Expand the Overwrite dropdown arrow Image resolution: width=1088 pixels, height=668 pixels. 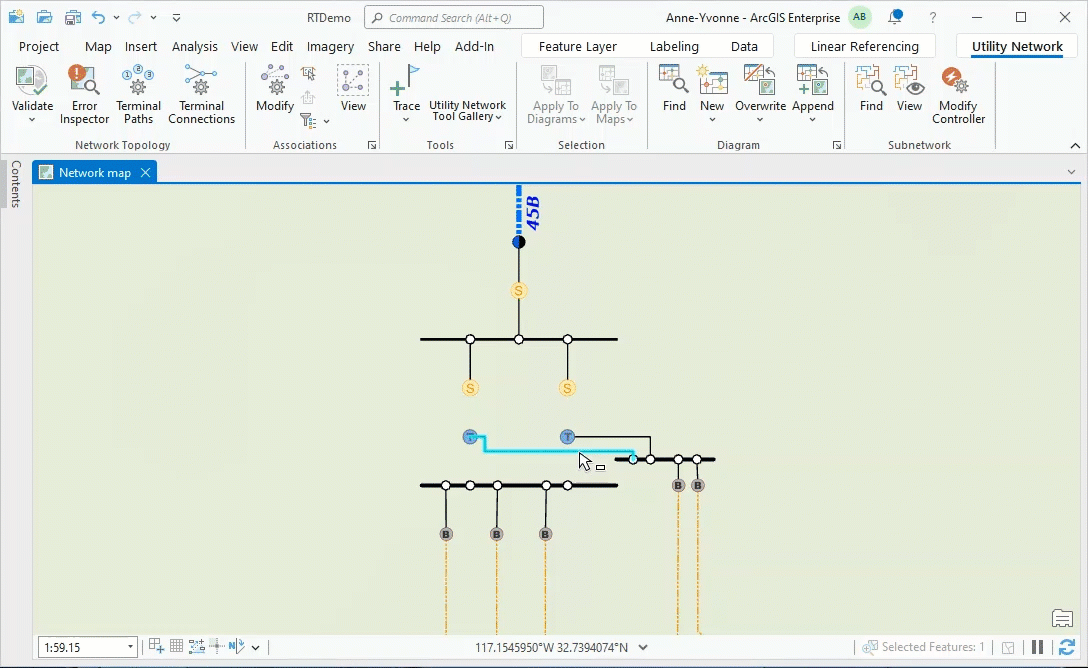click(760, 121)
